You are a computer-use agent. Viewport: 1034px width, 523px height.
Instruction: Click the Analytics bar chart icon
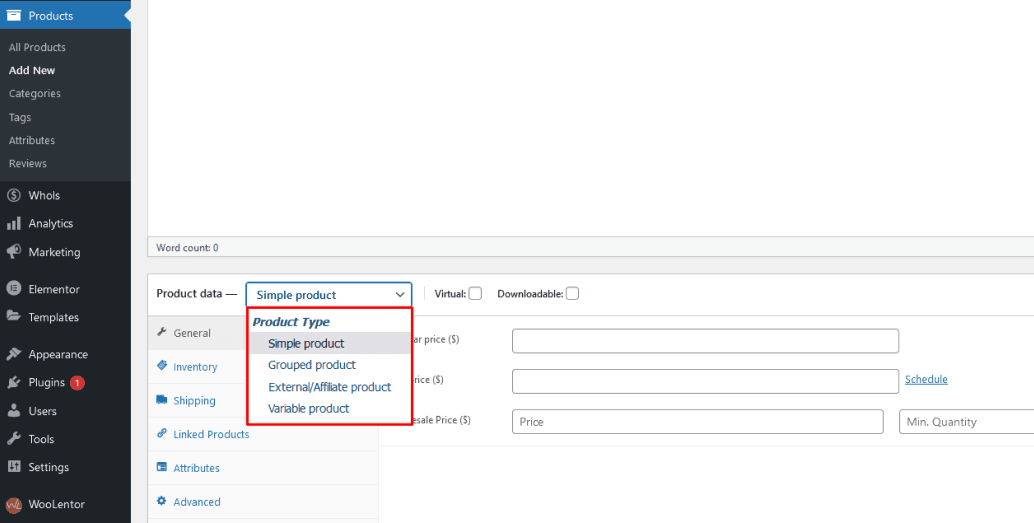[x=14, y=224]
